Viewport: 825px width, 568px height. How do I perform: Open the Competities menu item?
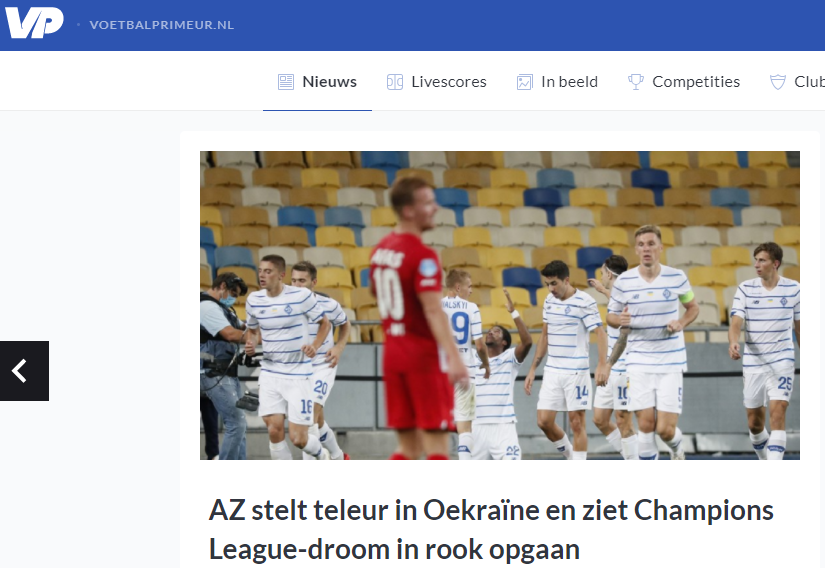click(x=696, y=82)
